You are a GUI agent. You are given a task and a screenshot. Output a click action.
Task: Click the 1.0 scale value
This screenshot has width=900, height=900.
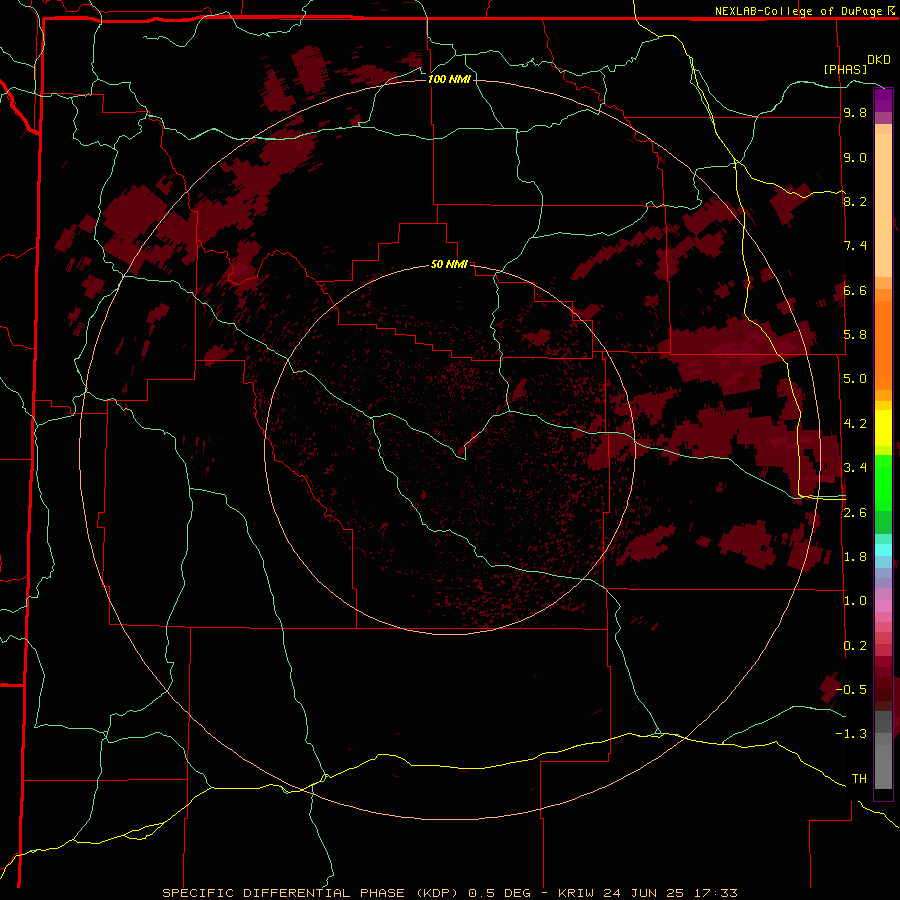tap(855, 601)
